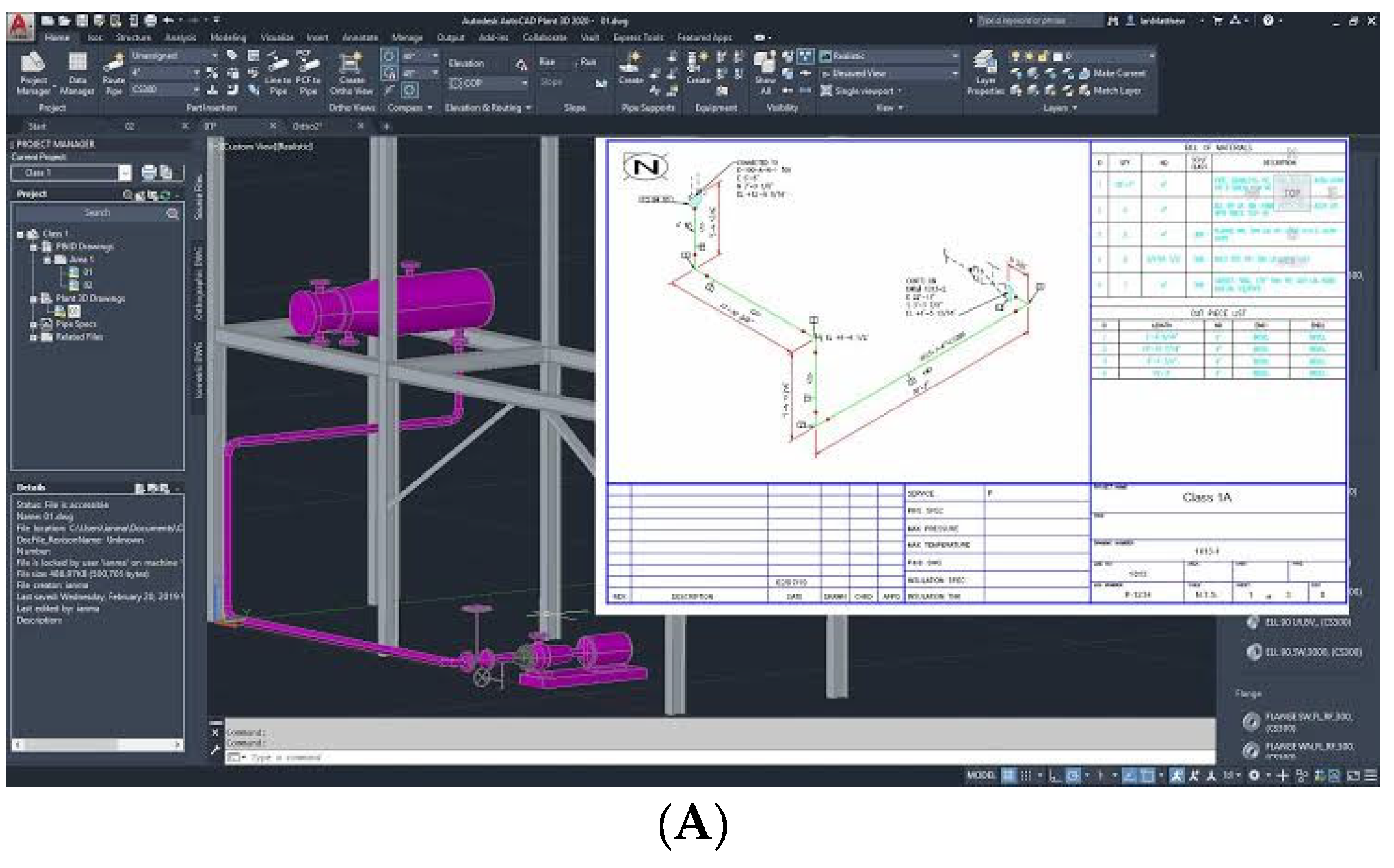Expand the Pipe Specs tree node
Image resolution: width=1394 pixels, height=868 pixels.
tap(34, 324)
